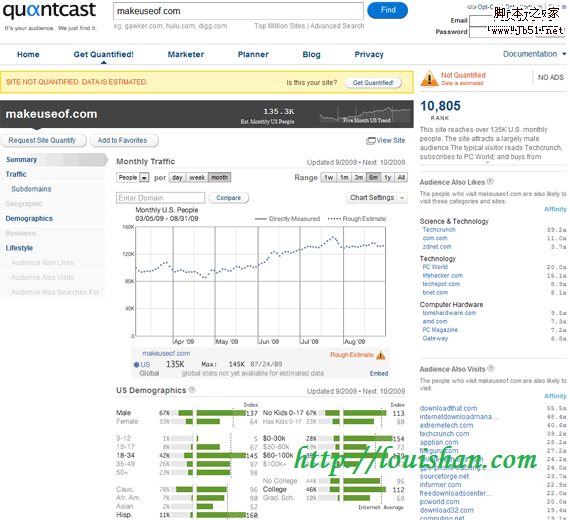The height and width of the screenshot is (520, 570).
Task: Select per week interval
Action: [x=197, y=177]
